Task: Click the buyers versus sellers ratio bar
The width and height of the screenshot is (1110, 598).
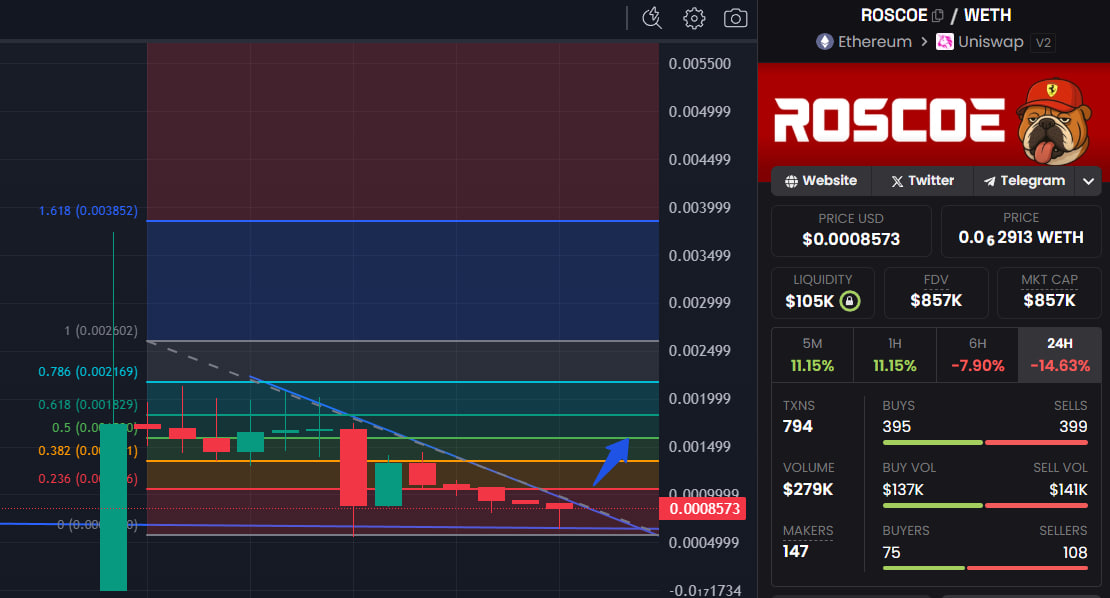Action: [x=985, y=568]
